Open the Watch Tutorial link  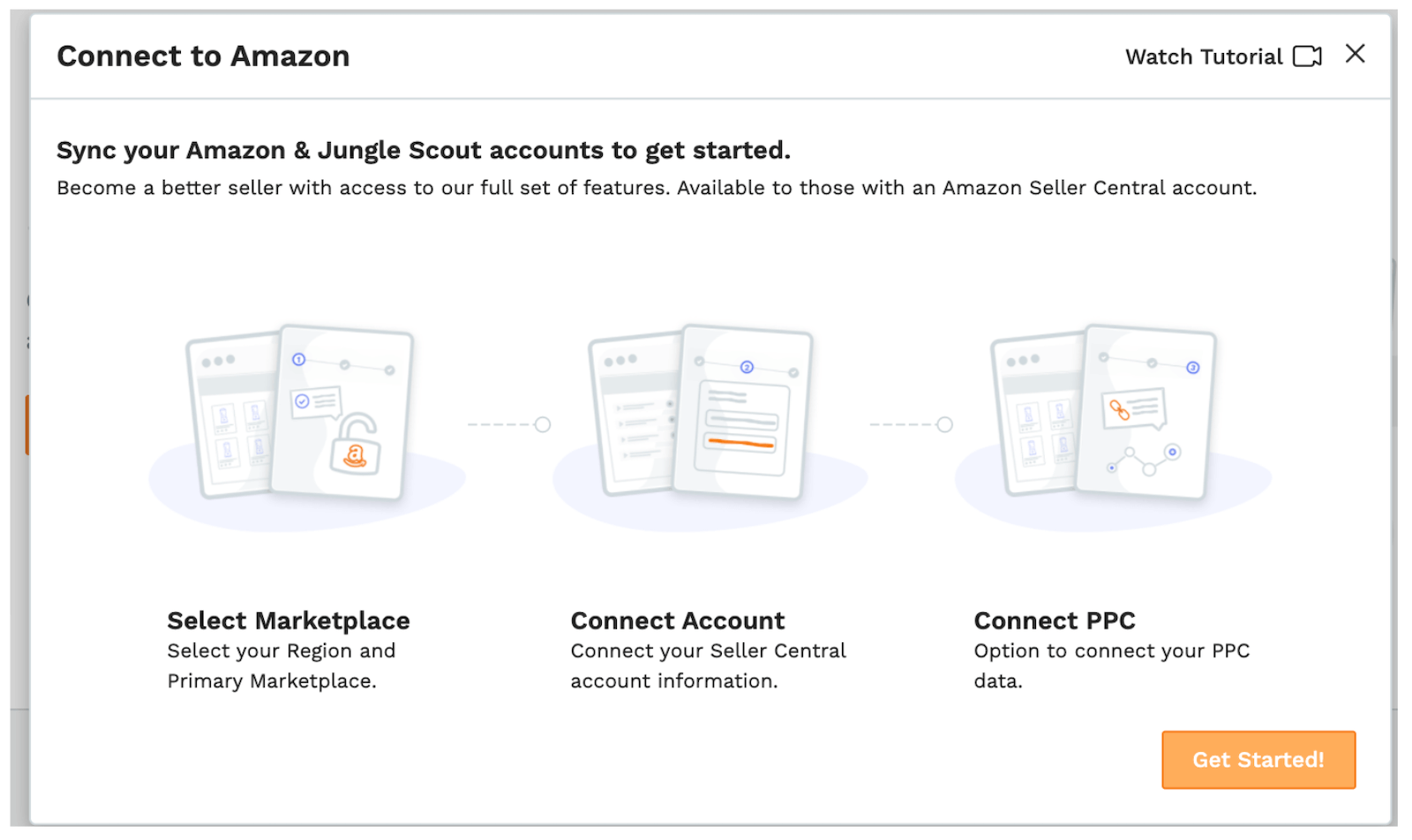pyautogui.click(x=1223, y=56)
